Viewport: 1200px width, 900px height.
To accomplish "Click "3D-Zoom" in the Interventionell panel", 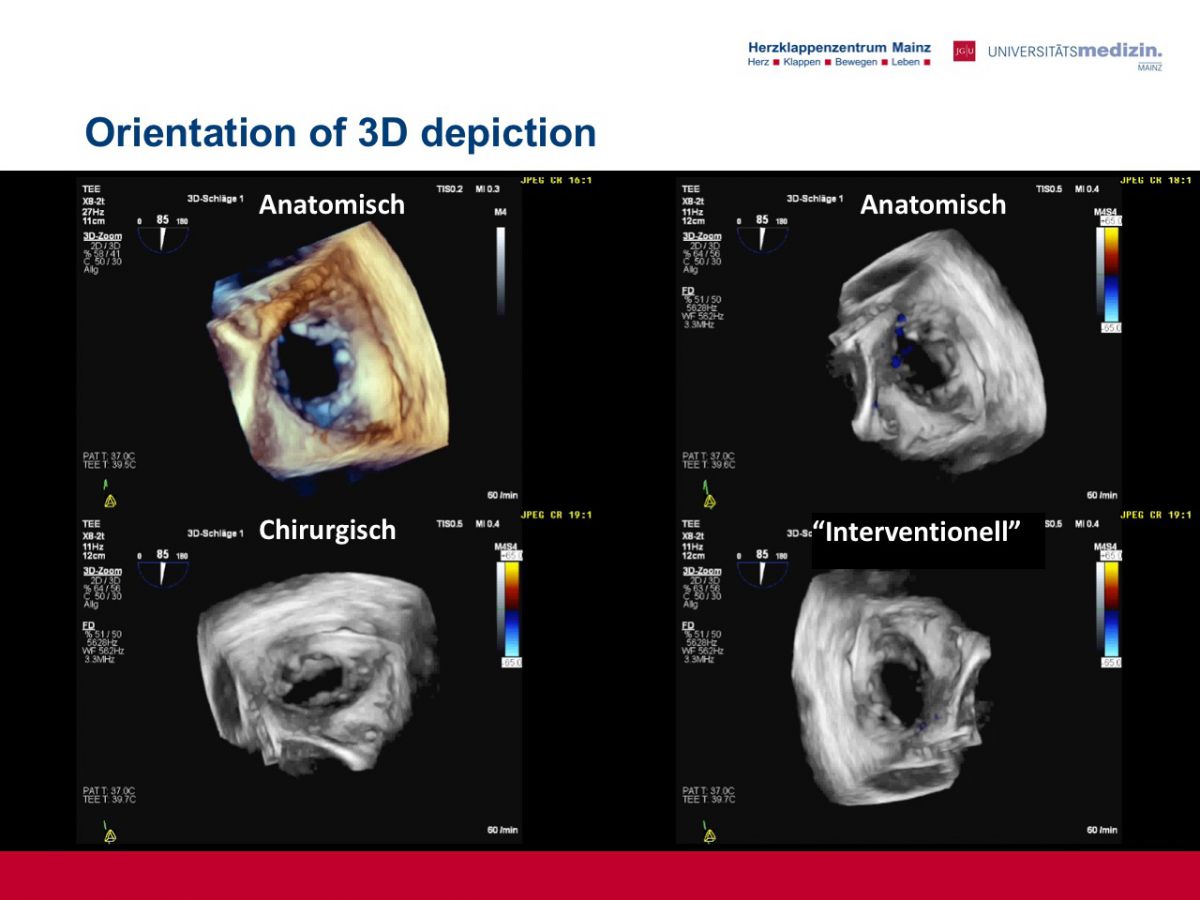I will coord(701,570).
